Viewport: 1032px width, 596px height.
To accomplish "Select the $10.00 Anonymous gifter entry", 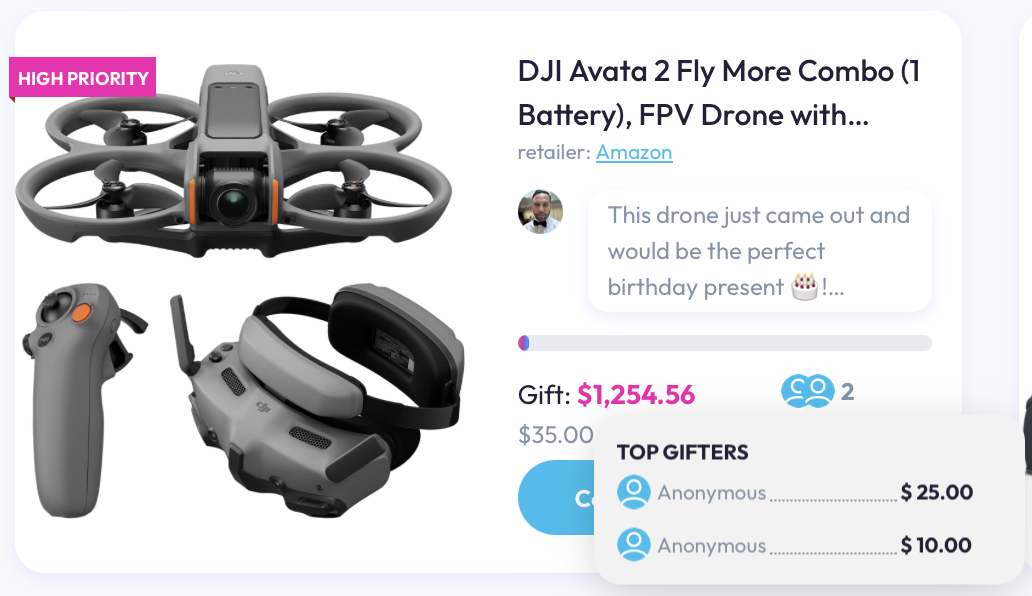I will coord(795,545).
